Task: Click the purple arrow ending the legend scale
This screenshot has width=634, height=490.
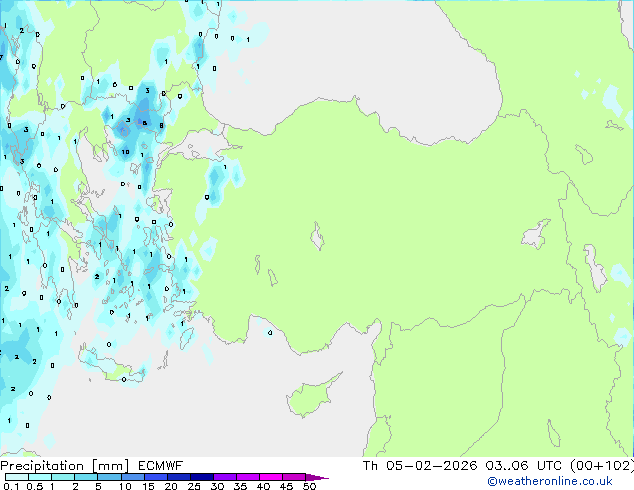Action: click(x=317, y=477)
